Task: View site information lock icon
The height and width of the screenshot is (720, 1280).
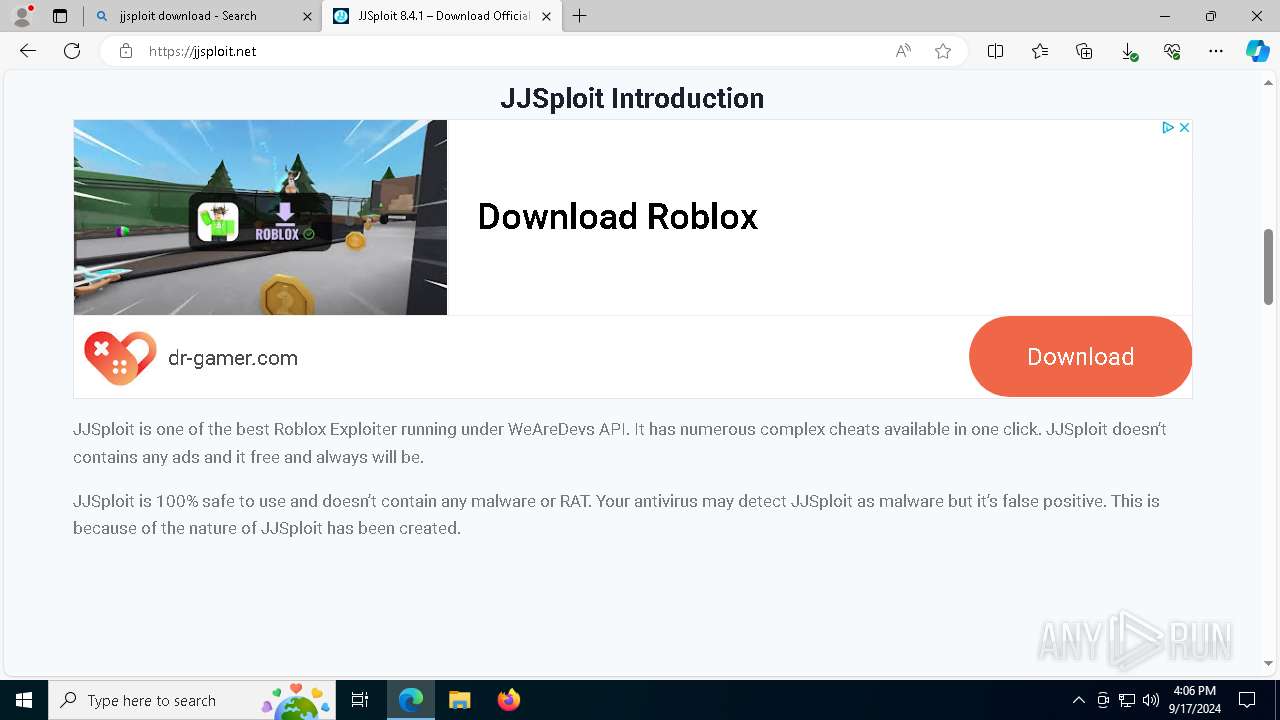Action: tap(126, 51)
